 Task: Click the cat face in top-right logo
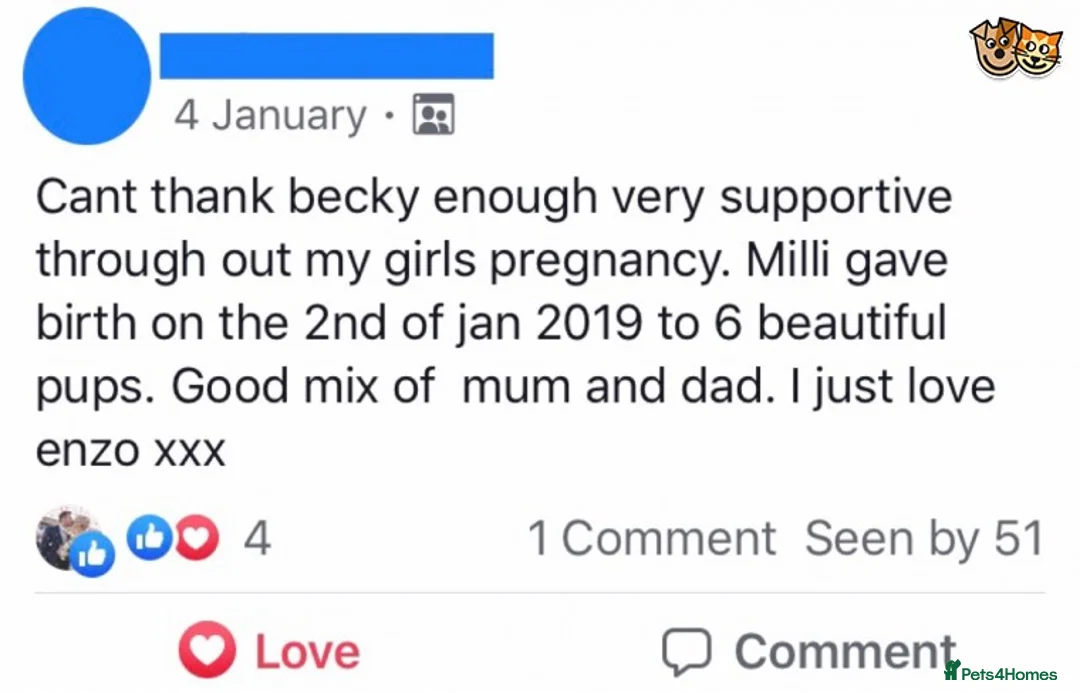tap(1038, 48)
